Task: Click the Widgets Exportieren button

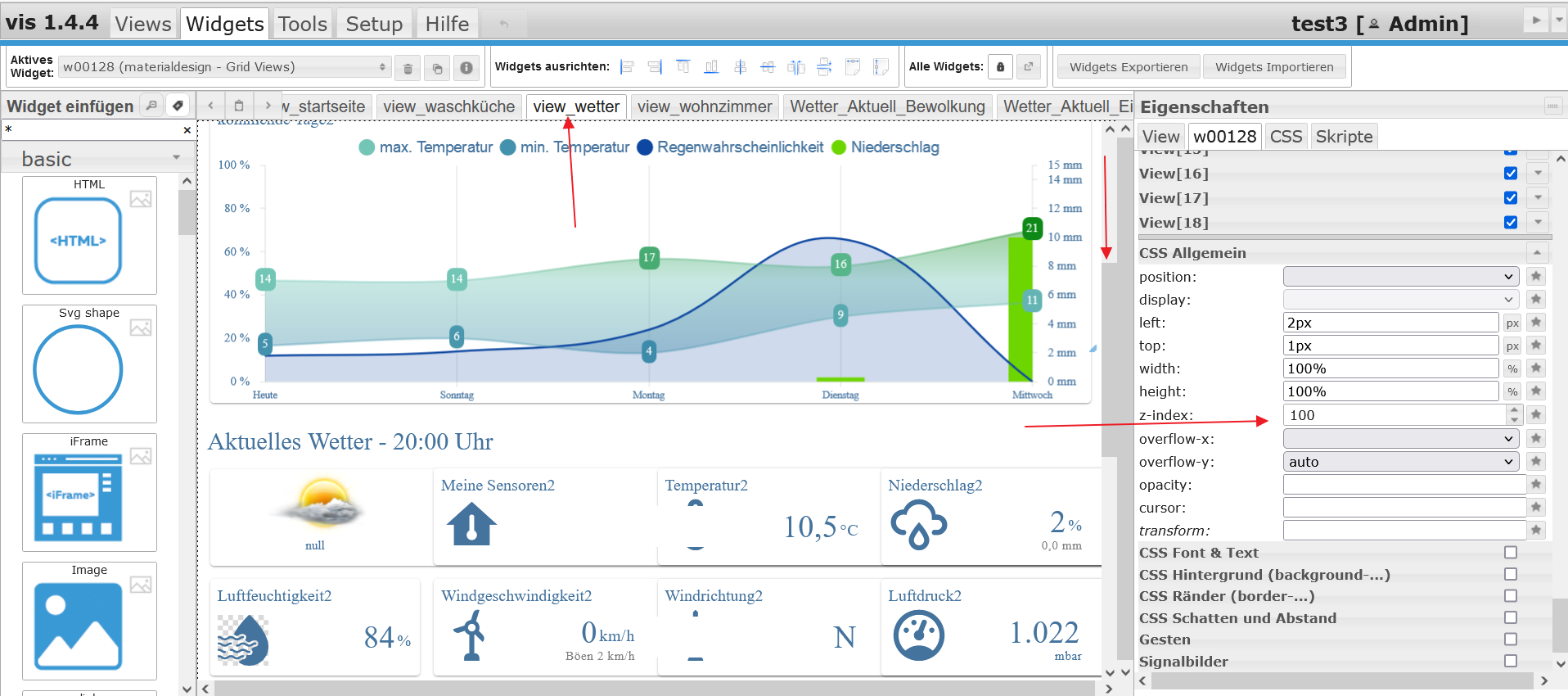Action: click(1129, 67)
